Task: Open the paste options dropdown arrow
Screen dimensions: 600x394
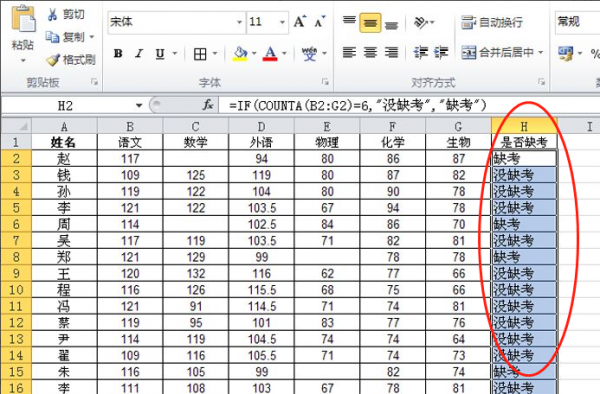Action: click(x=23, y=60)
